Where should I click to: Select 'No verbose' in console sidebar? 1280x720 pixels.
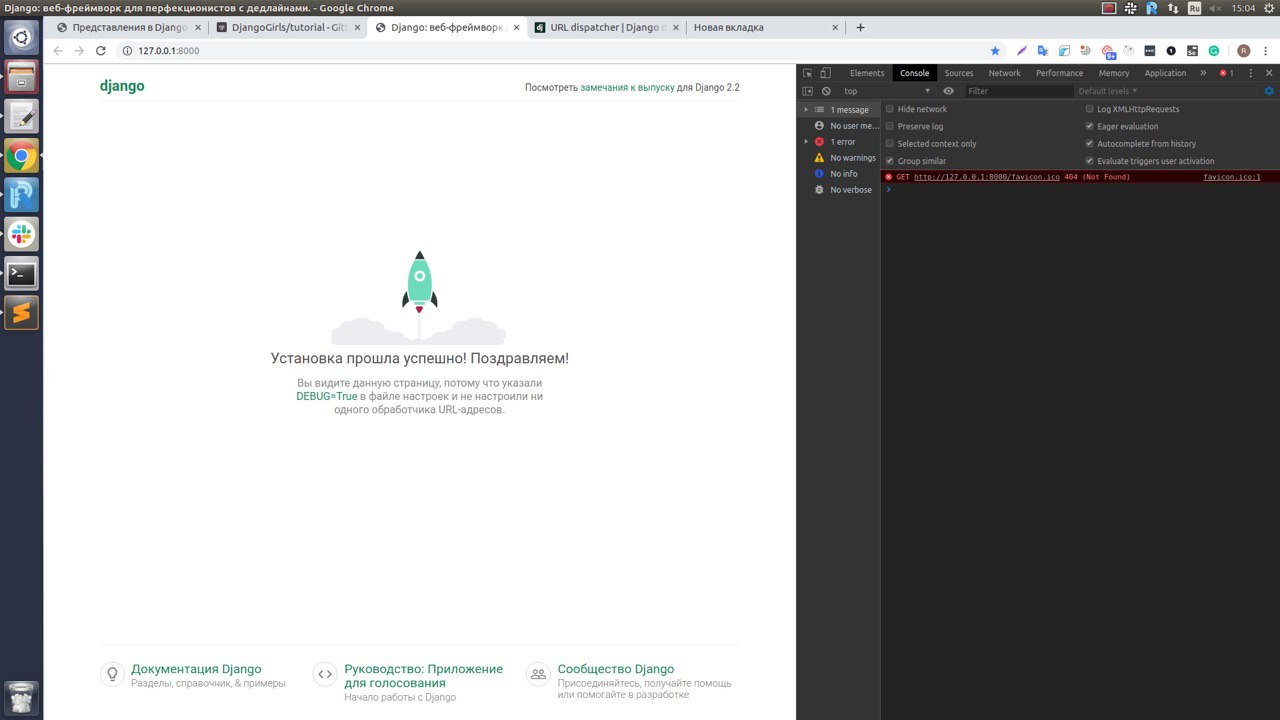[843, 190]
